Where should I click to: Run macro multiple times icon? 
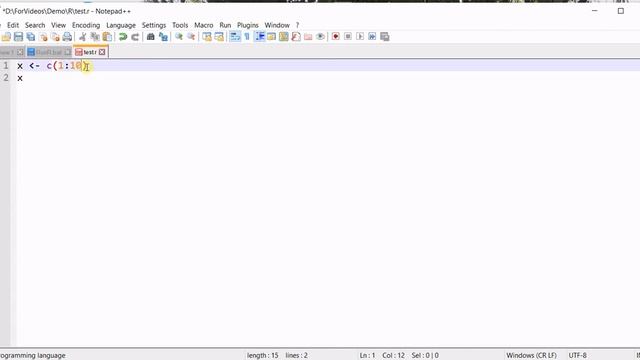[x=372, y=37]
